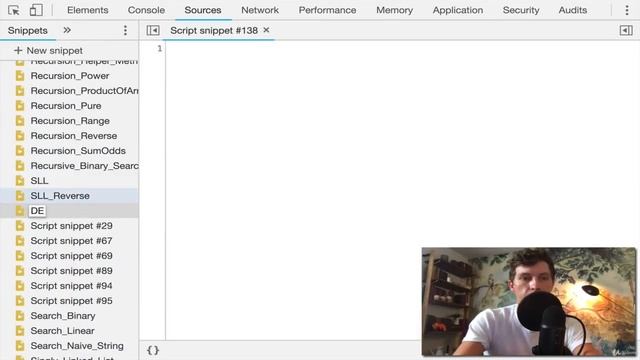Open the Elements tab
This screenshot has height=360, width=640.
[88, 10]
